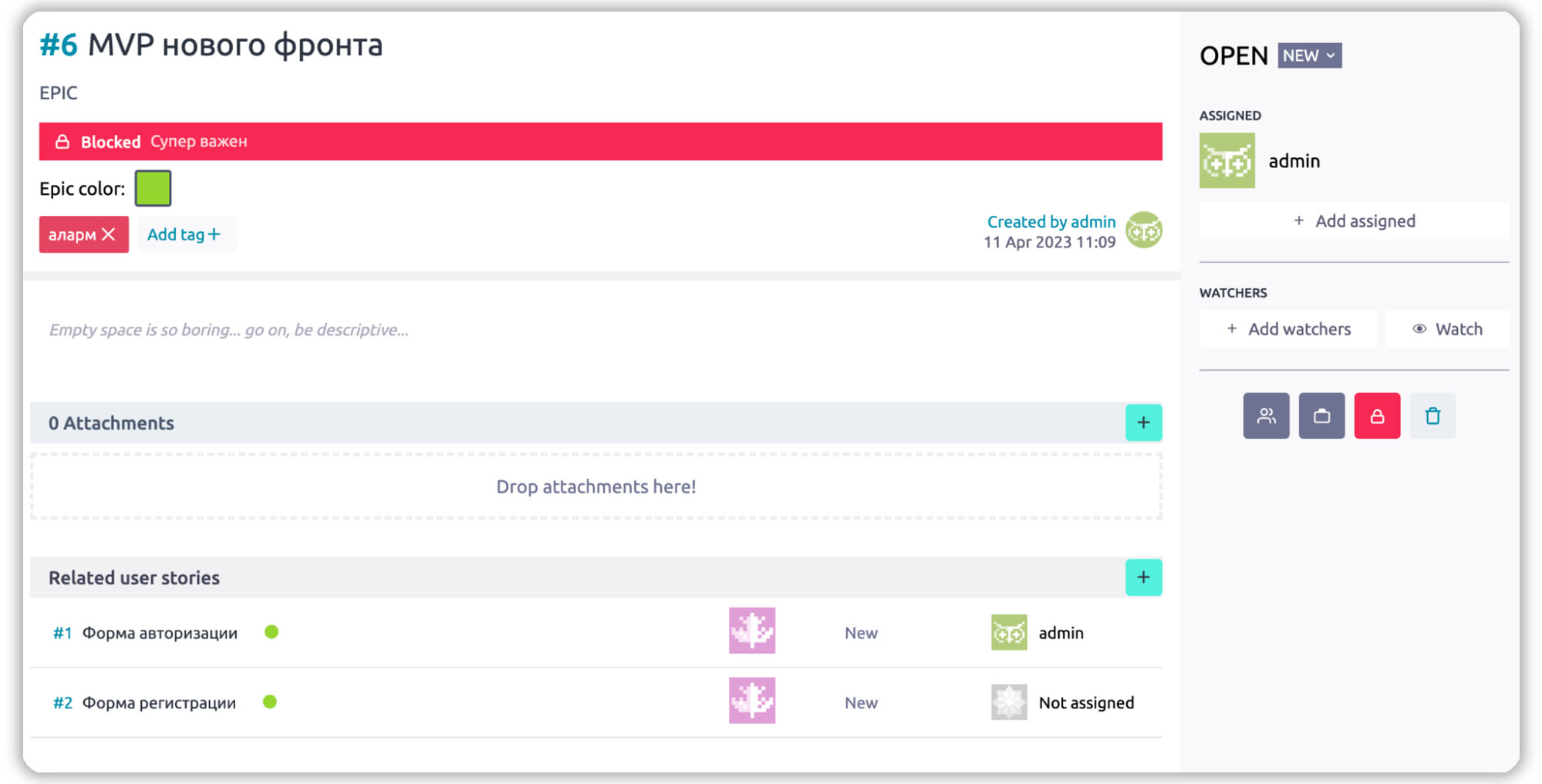Click Add watchers button
Image resolution: width=1542 pixels, height=784 pixels.
coord(1288,329)
